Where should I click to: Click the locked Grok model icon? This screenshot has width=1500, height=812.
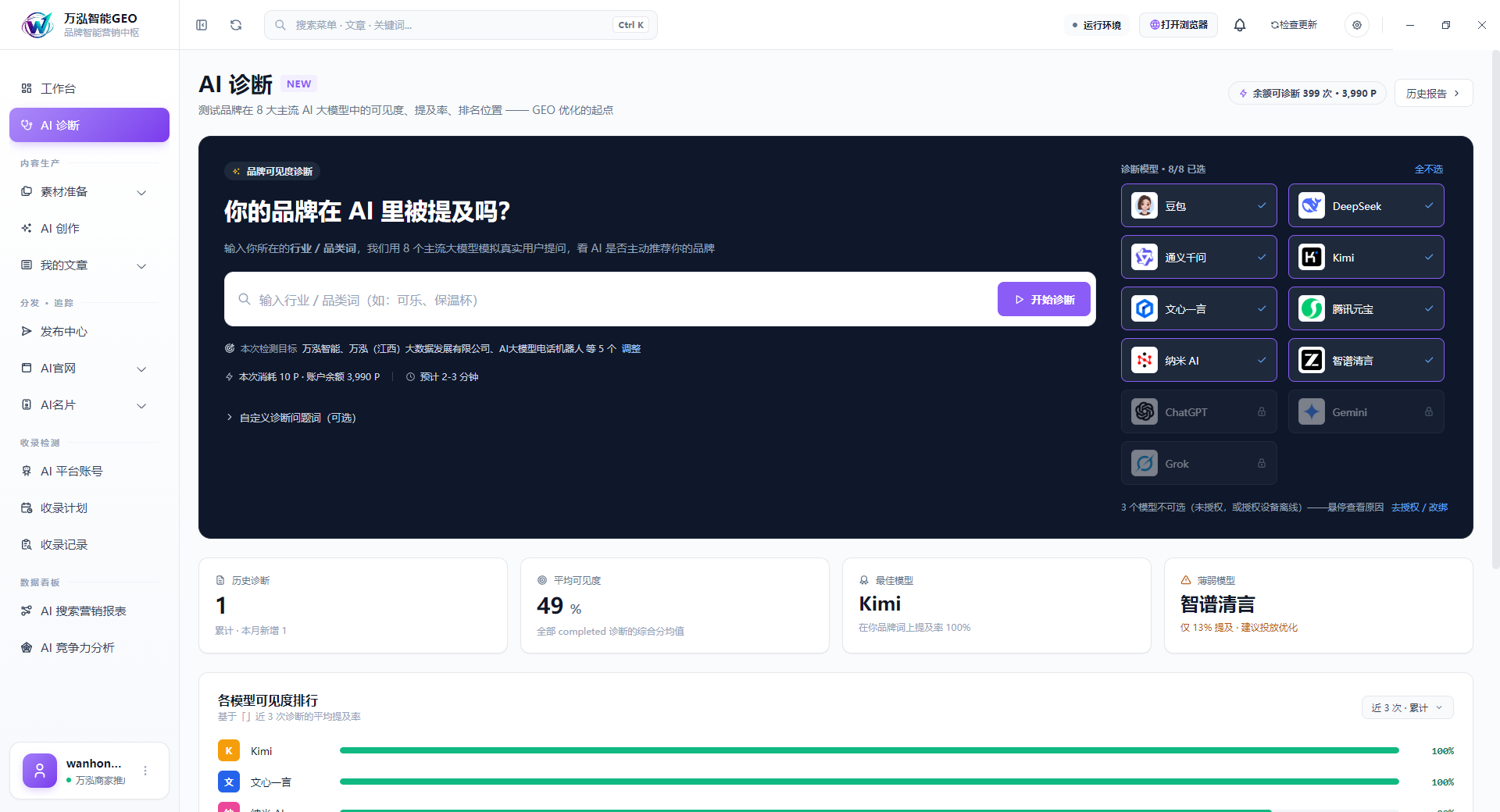click(x=1145, y=463)
